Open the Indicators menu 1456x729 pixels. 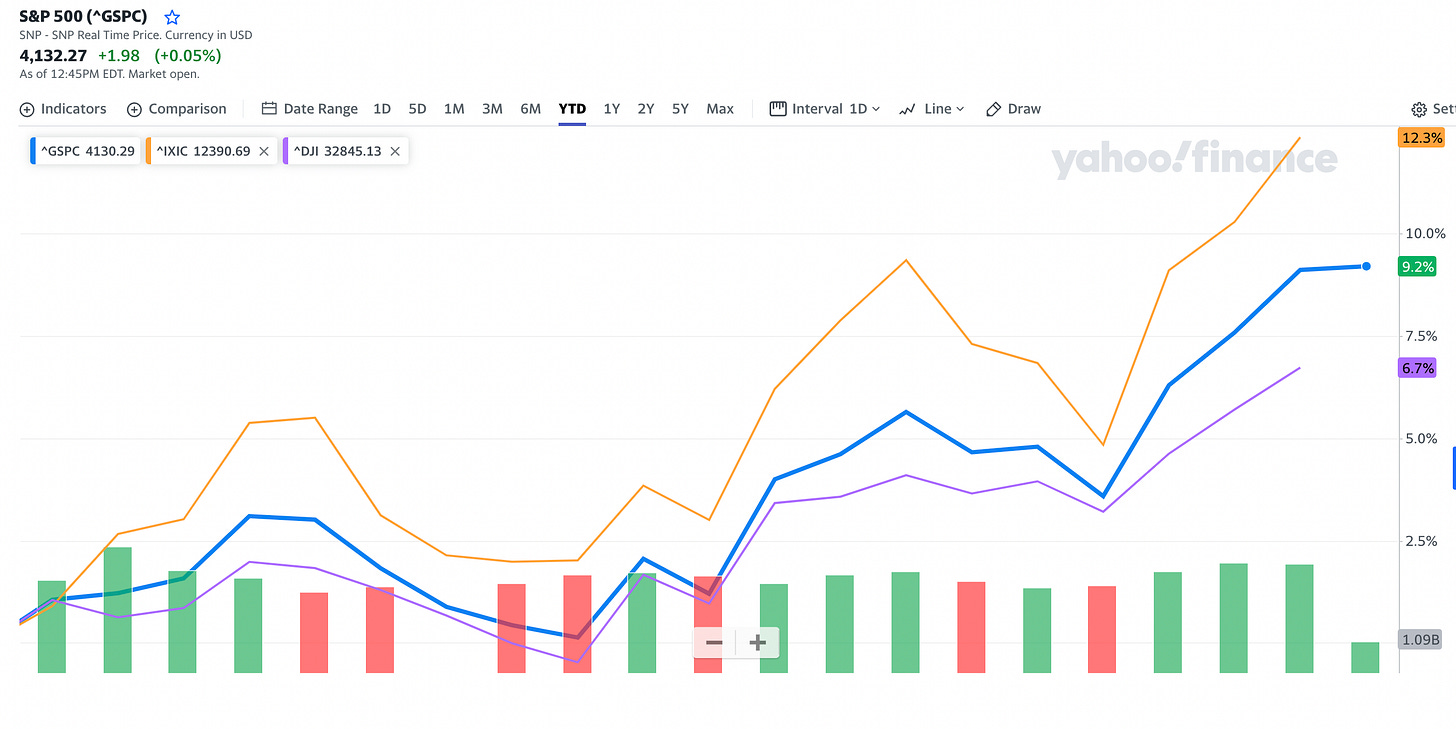(62, 109)
